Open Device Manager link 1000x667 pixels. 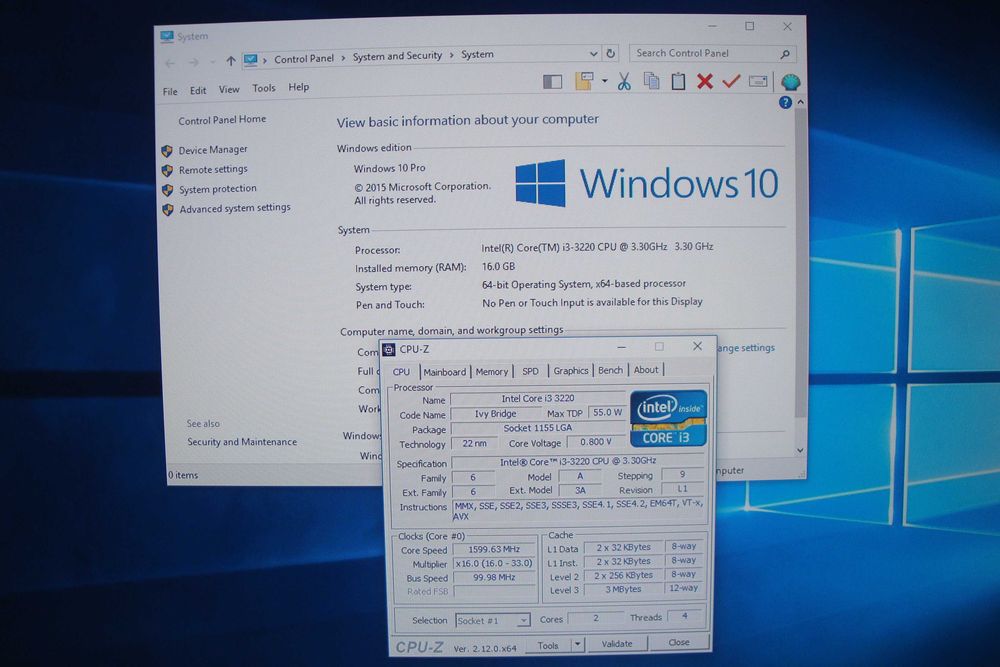click(213, 149)
